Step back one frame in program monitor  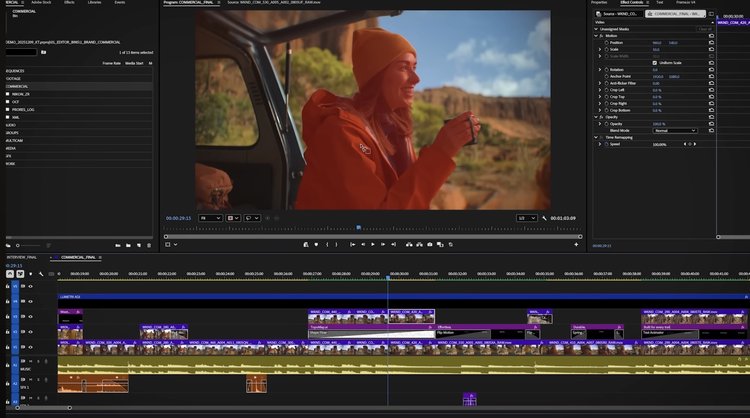(x=363, y=244)
